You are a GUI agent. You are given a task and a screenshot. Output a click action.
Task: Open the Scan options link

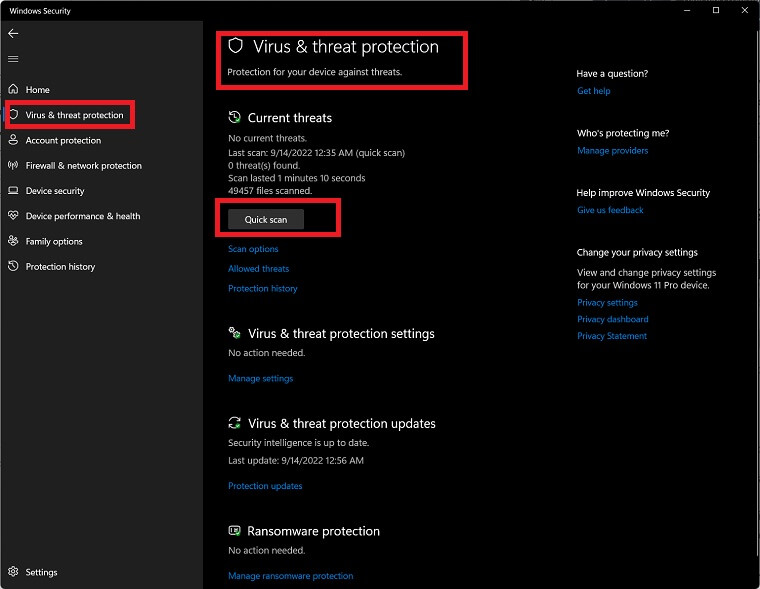point(253,249)
